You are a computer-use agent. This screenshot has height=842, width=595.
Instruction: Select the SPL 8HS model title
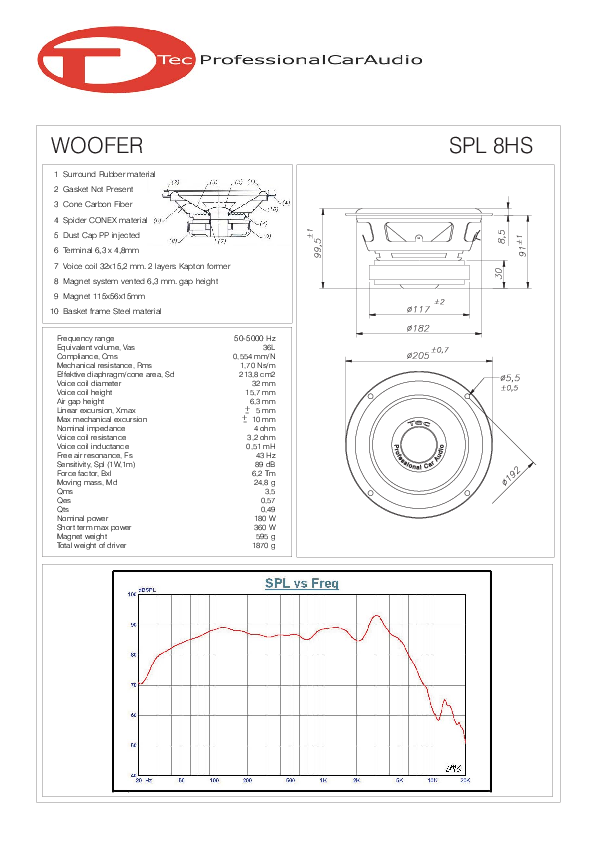pos(491,146)
